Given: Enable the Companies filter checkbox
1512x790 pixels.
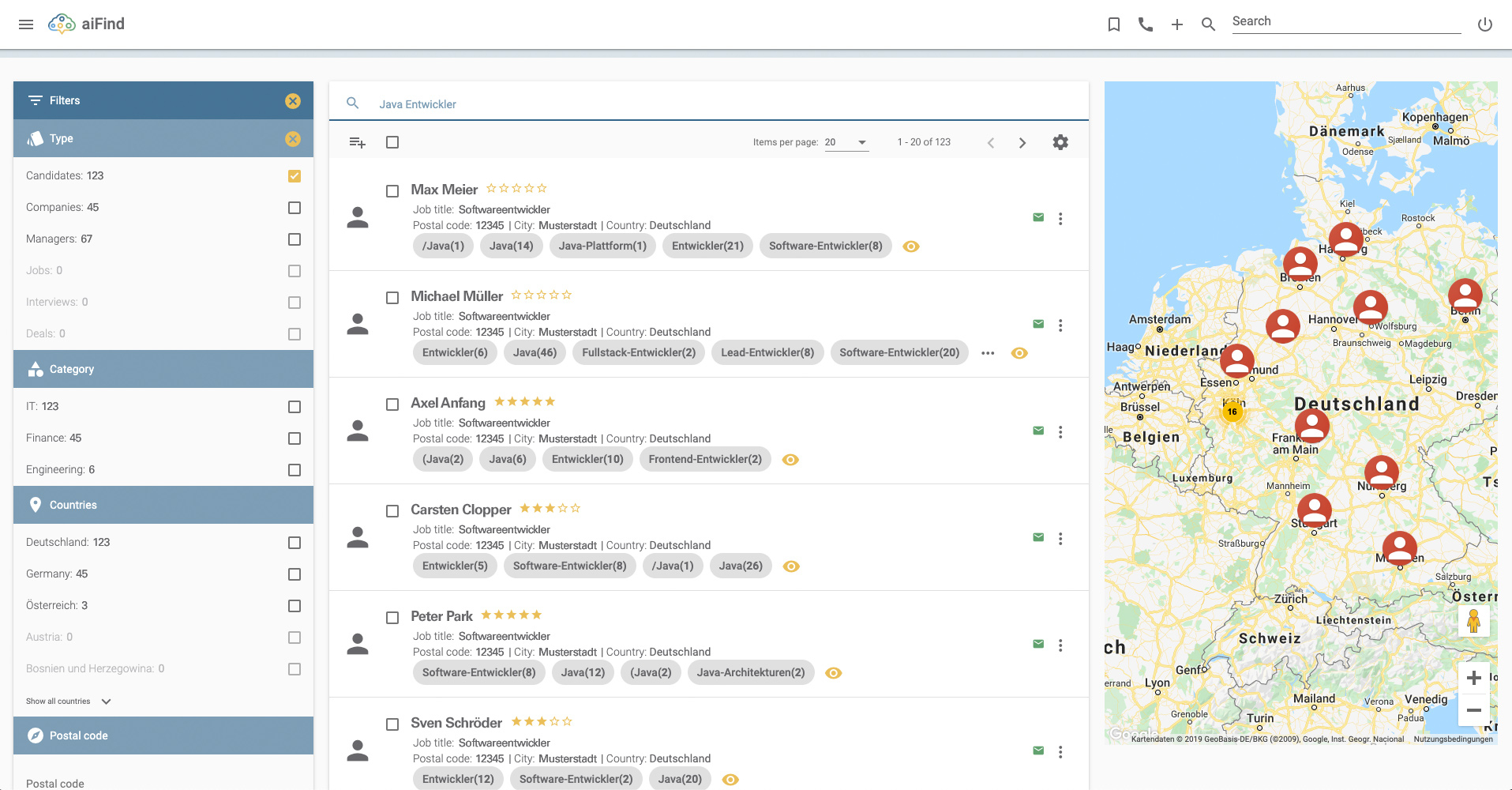Looking at the screenshot, I should pos(295,208).
